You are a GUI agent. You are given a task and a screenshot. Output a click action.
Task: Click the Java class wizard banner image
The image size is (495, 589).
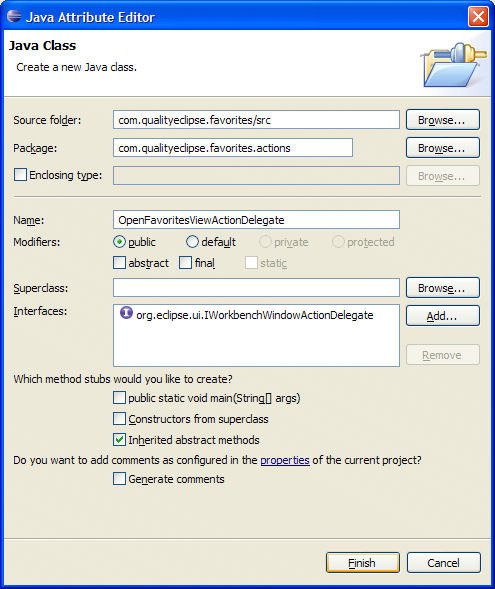454,64
